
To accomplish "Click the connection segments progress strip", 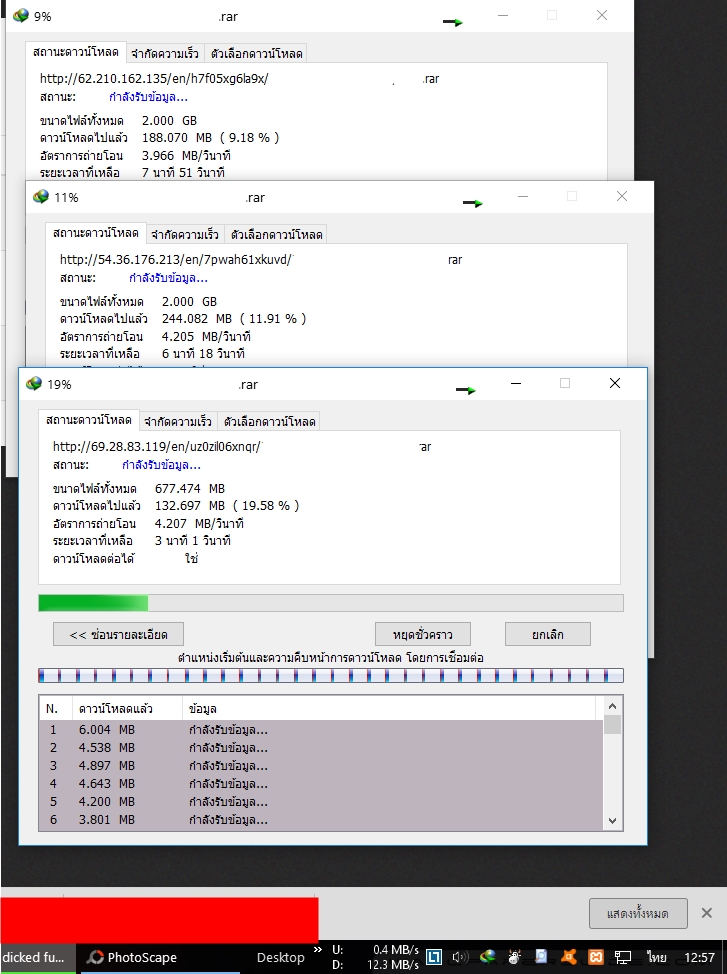I will [331, 675].
